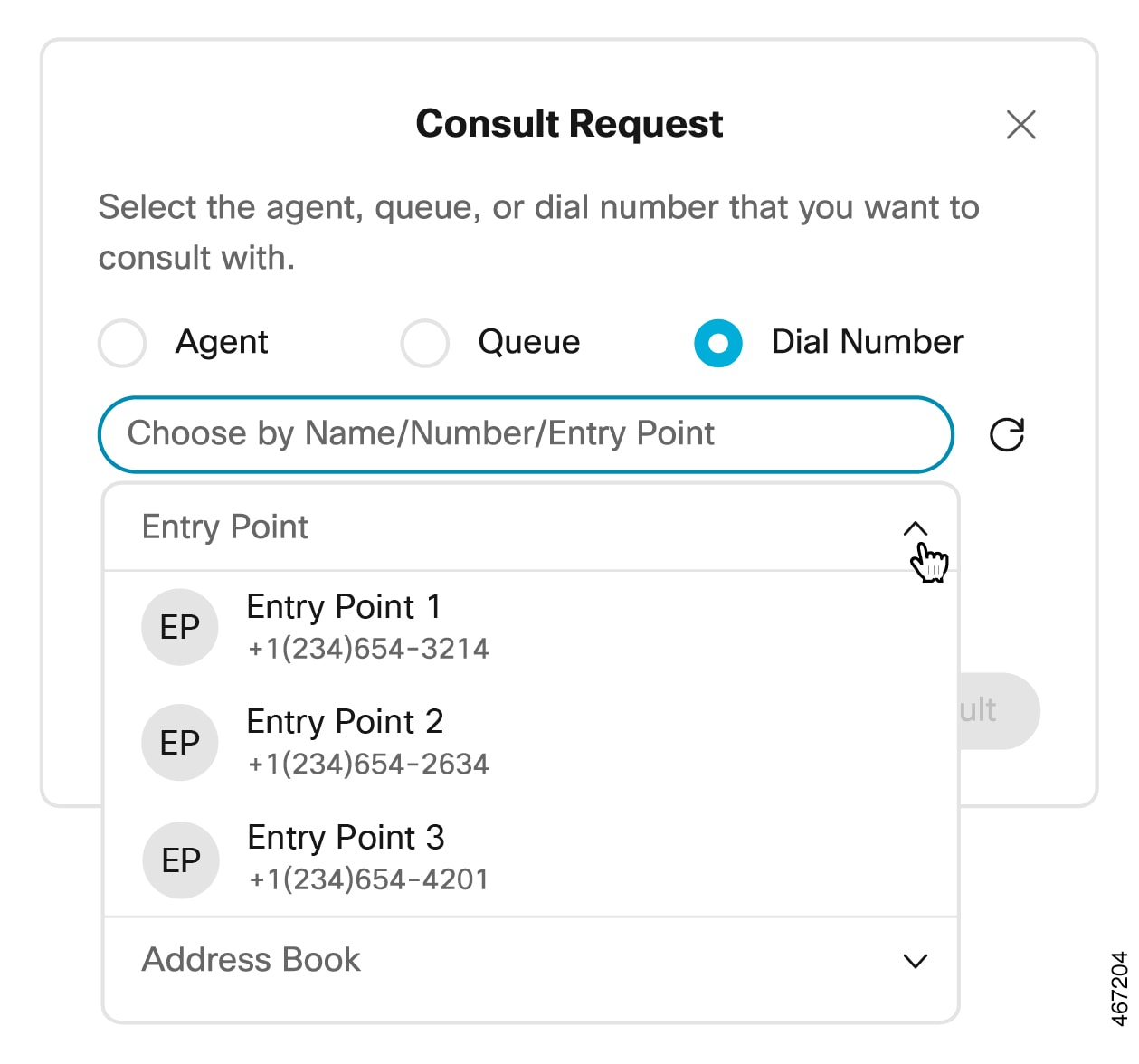Close the Consult Request dialog
1139x1064 pixels.
coord(1021,125)
